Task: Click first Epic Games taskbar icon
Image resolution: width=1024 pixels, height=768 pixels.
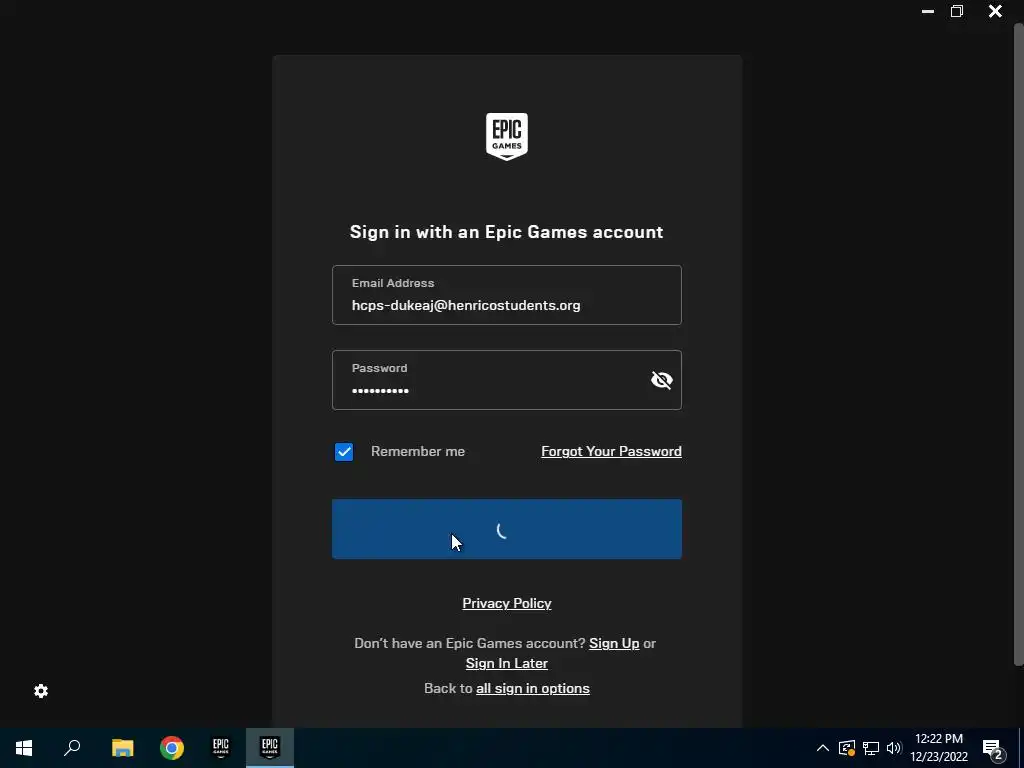Action: 221,748
